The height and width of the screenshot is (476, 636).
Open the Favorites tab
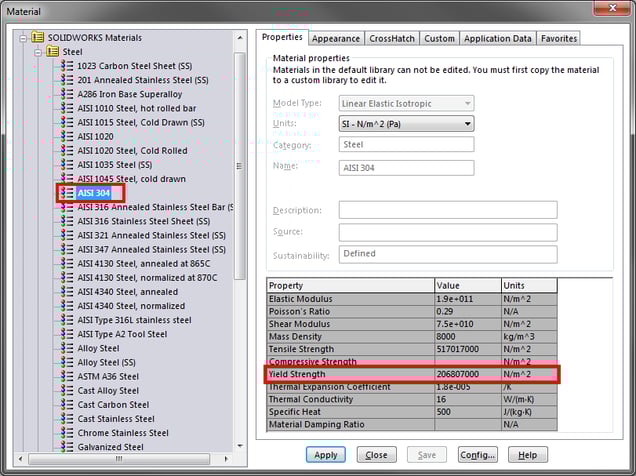coord(559,39)
